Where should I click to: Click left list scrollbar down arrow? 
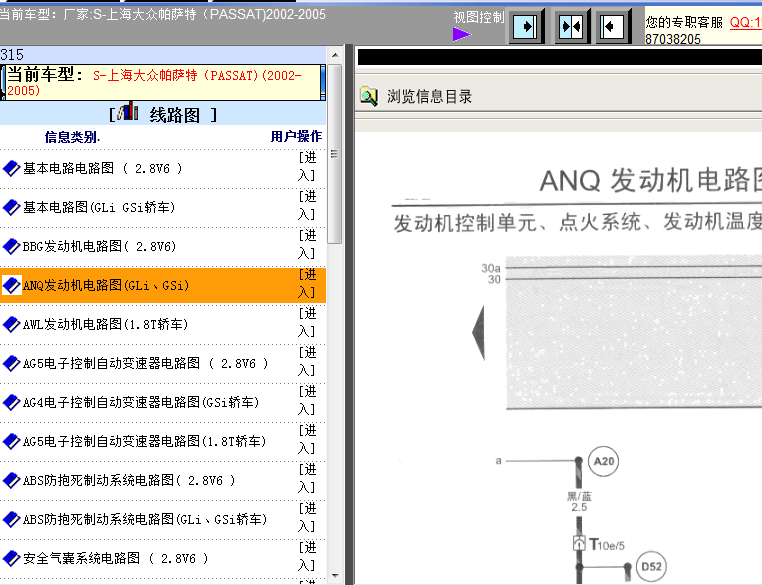click(x=335, y=576)
